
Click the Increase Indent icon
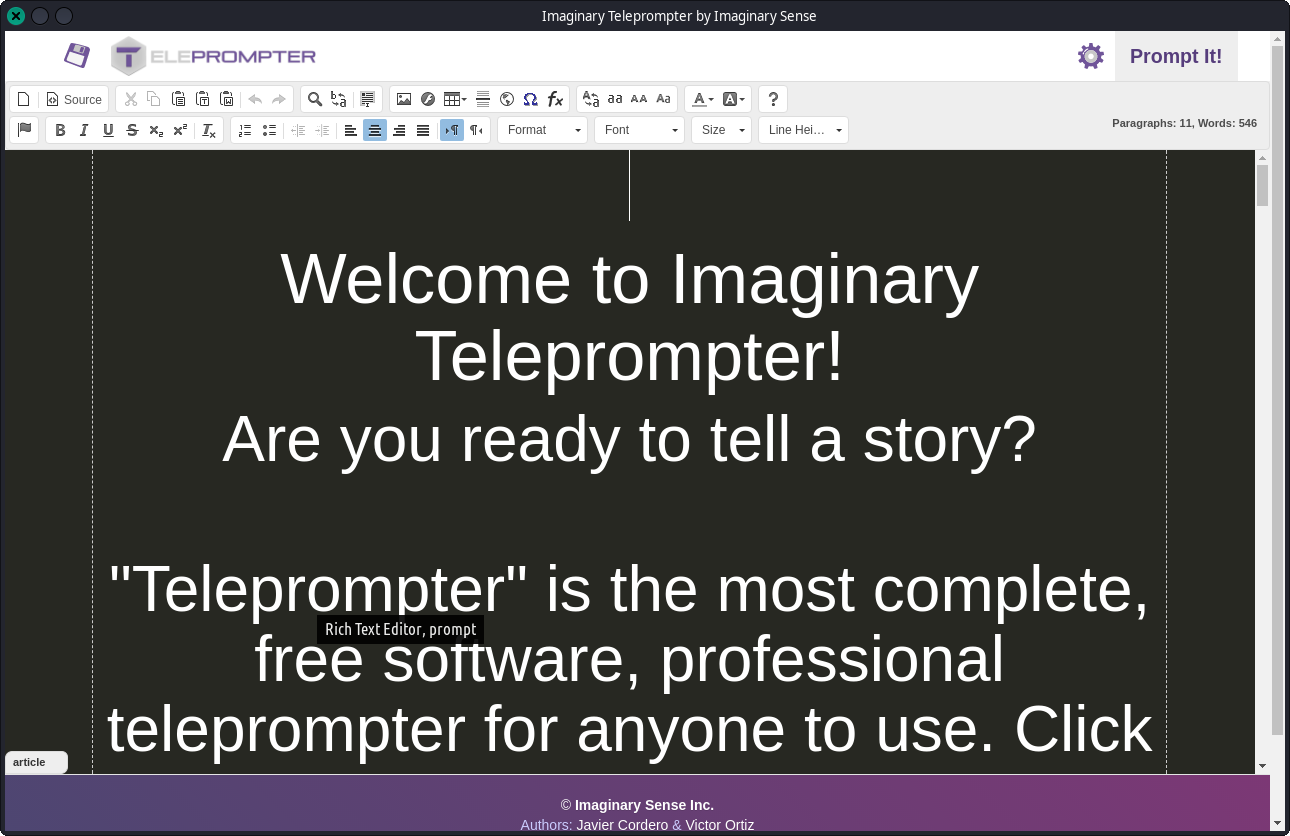tap(322, 130)
